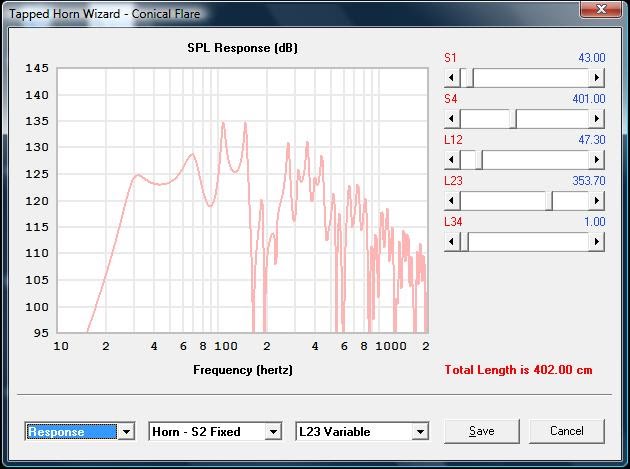Click the L23 slider thumb
This screenshot has width=630, height=469.
pyautogui.click(x=549, y=201)
